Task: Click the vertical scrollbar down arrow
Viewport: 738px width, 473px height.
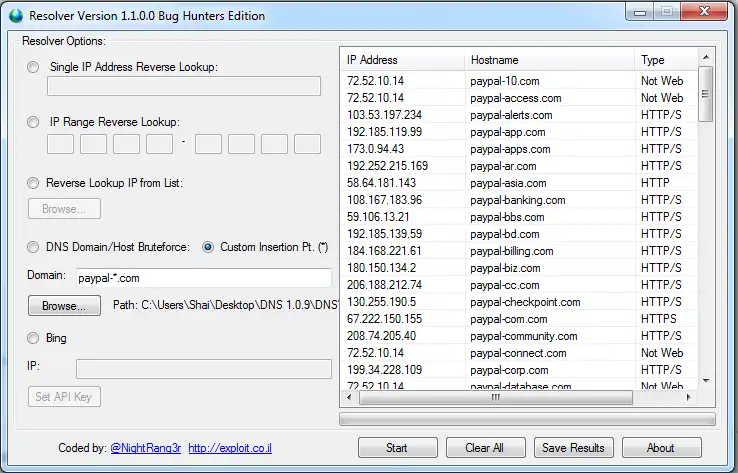Action: click(706, 380)
